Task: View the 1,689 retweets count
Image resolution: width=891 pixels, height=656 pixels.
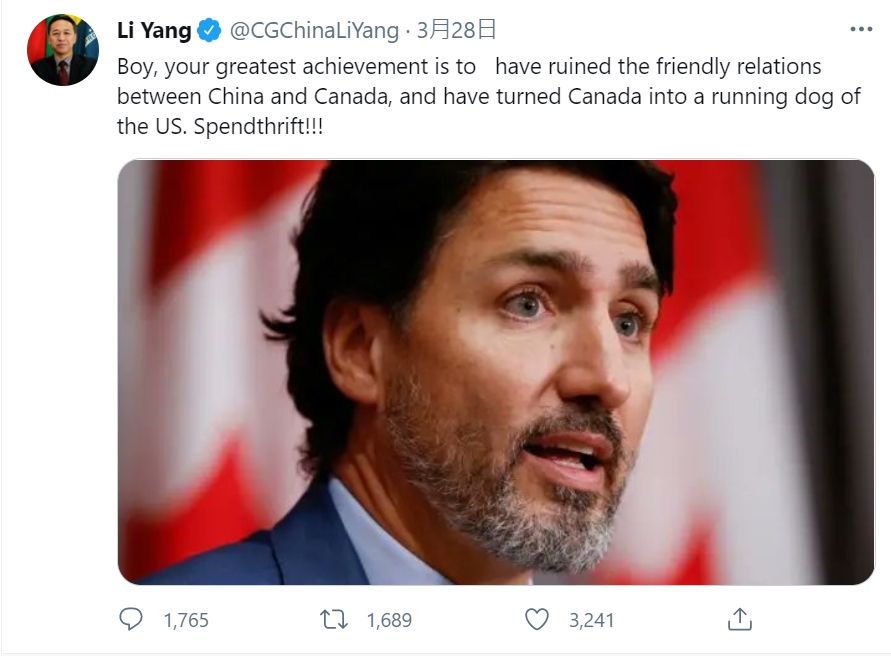Action: (389, 620)
